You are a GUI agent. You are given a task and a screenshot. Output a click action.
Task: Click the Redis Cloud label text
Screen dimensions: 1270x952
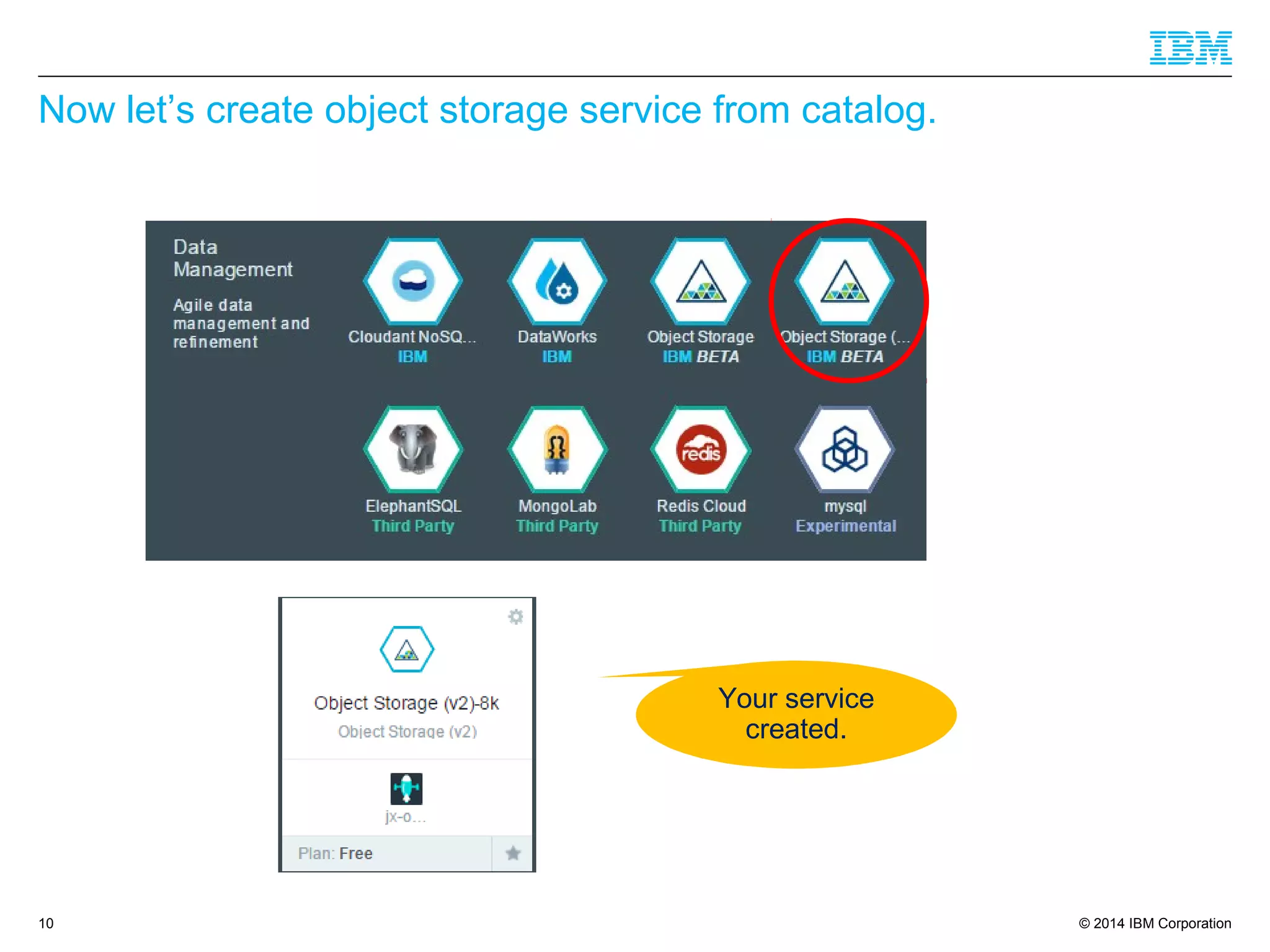click(x=701, y=506)
